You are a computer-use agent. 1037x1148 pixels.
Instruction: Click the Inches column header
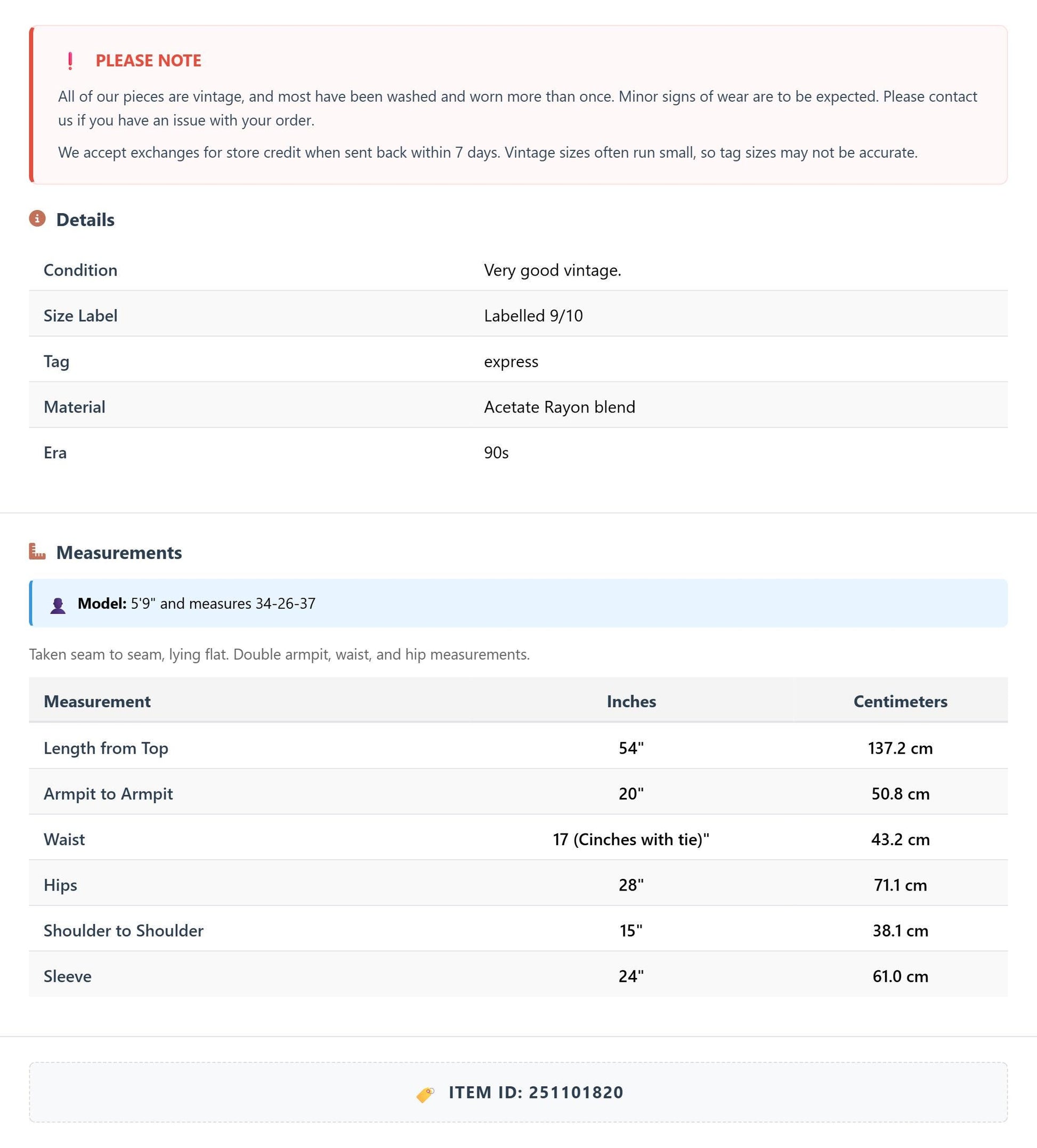(631, 701)
